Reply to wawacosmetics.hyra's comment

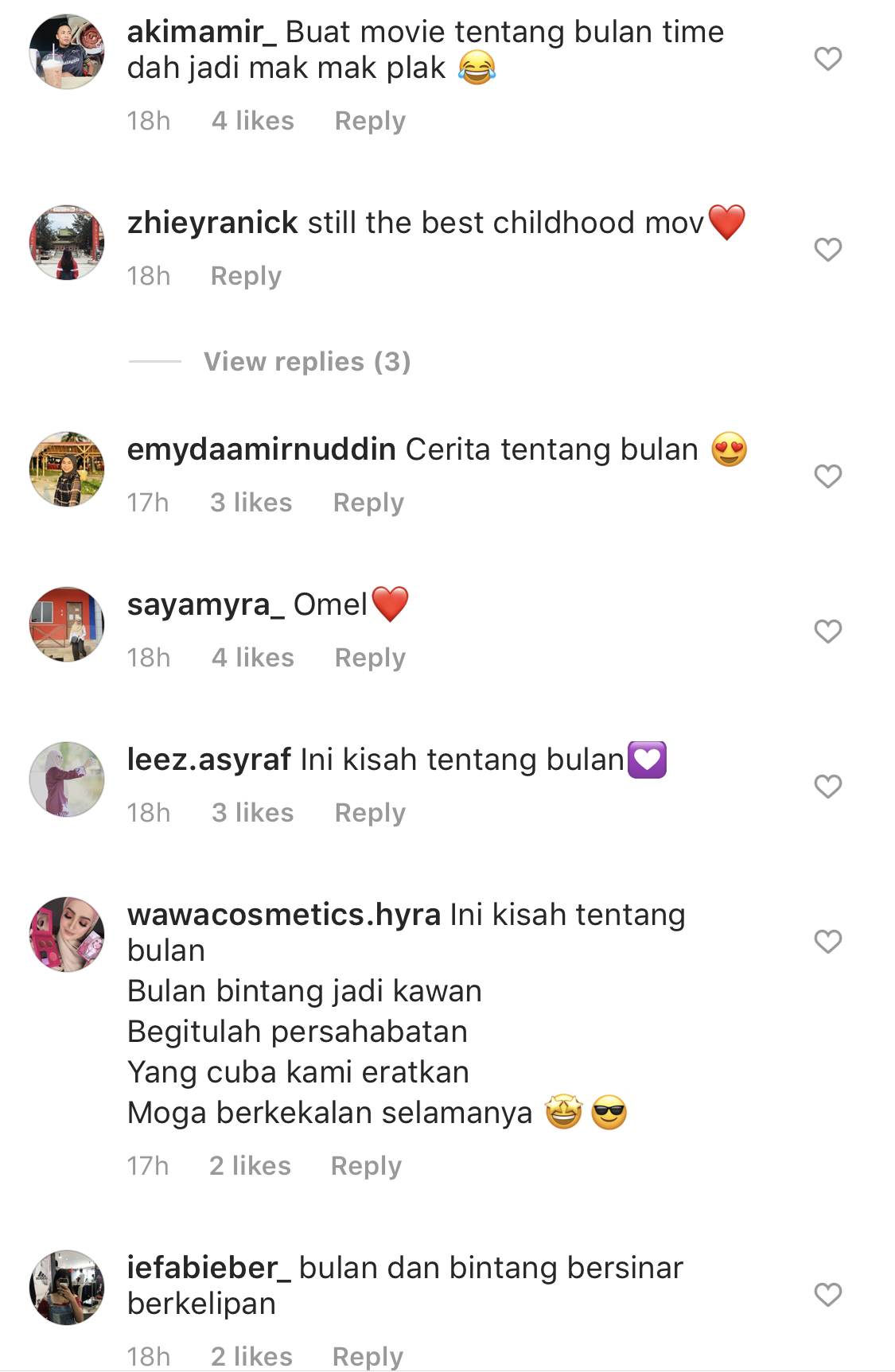click(x=366, y=1166)
